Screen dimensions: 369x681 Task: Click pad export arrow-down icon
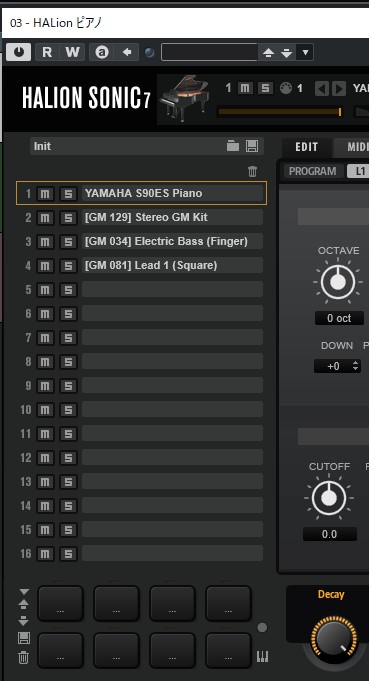[24, 621]
